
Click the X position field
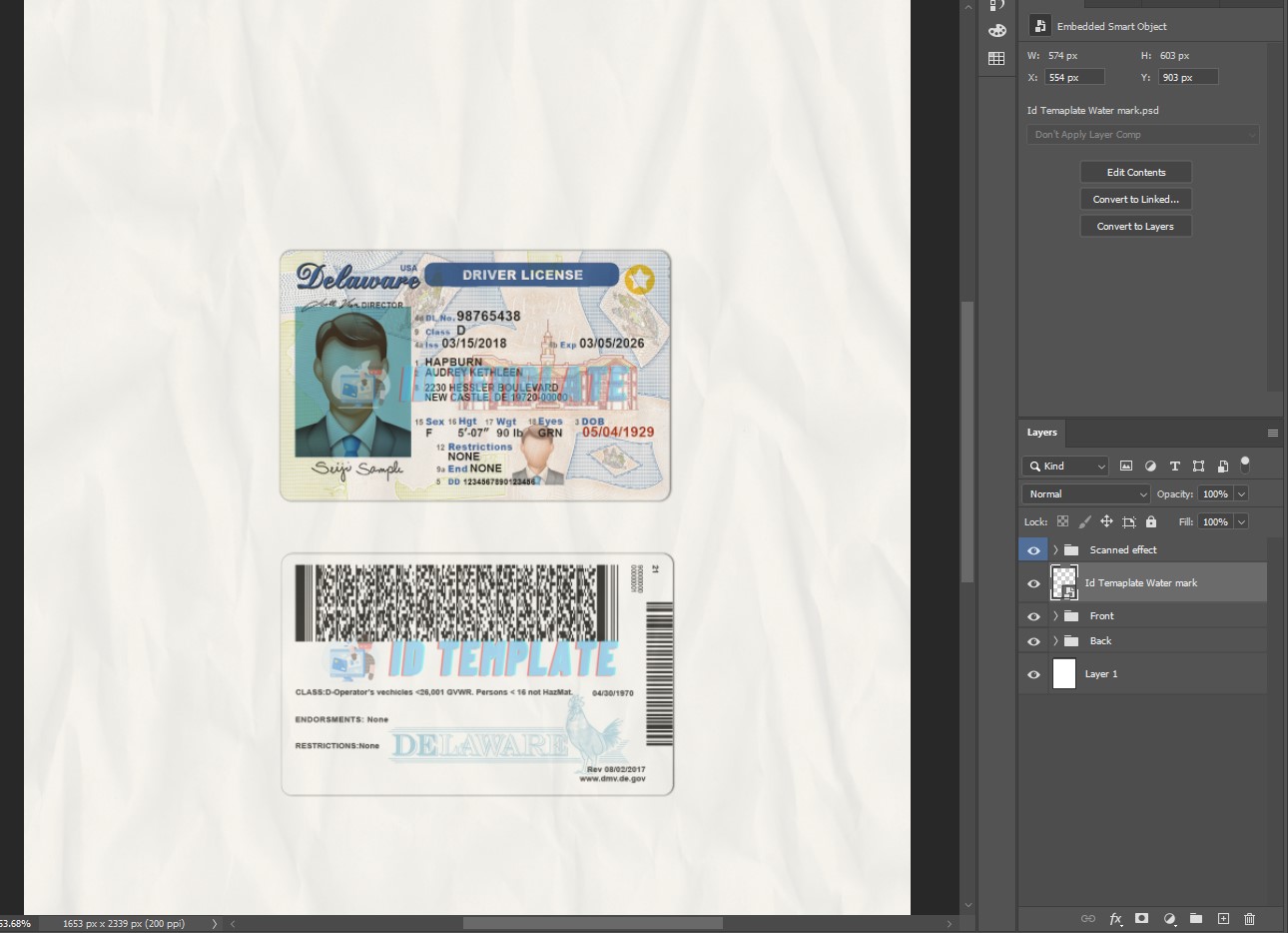coord(1074,77)
